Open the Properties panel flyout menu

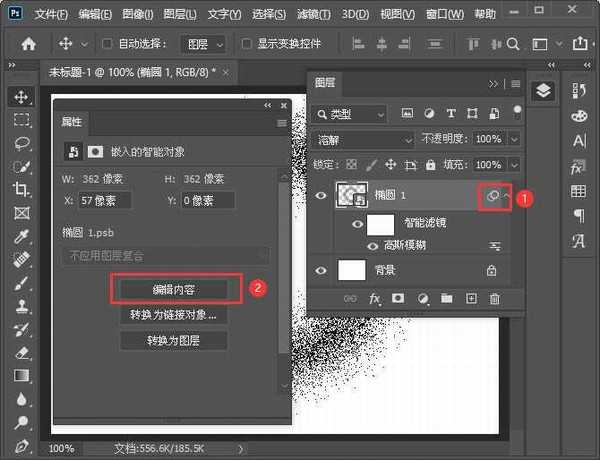pos(282,123)
